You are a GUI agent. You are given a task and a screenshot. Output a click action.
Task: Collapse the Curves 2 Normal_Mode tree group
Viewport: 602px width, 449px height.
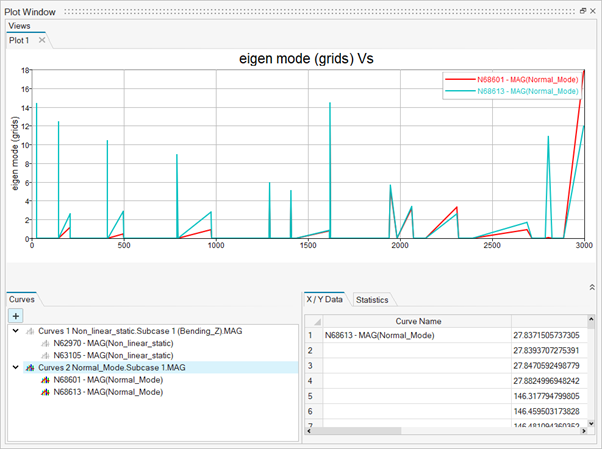(x=15, y=367)
